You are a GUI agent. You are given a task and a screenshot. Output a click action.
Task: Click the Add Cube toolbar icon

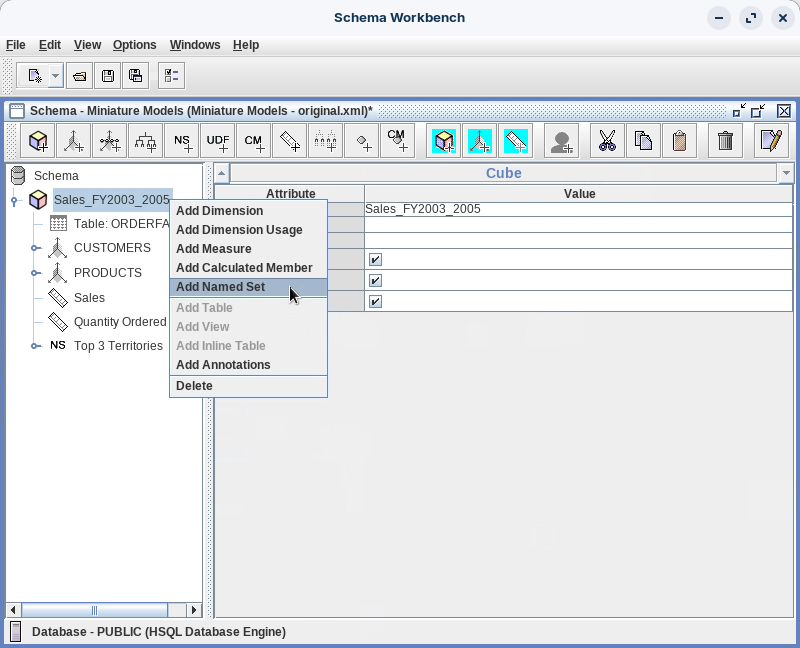(39, 141)
